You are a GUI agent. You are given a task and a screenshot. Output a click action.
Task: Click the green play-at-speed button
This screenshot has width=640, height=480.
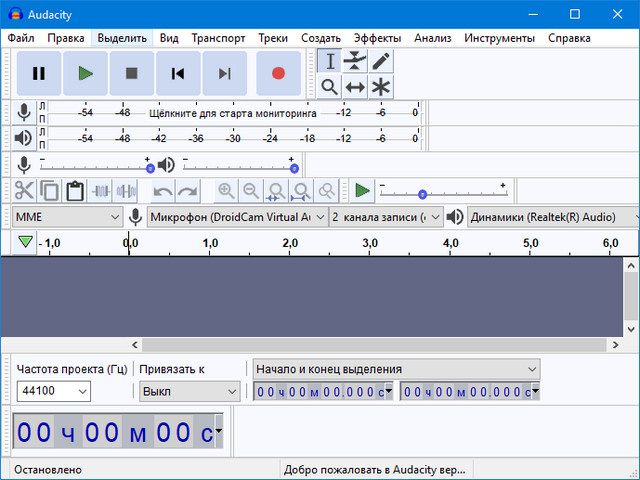362,190
